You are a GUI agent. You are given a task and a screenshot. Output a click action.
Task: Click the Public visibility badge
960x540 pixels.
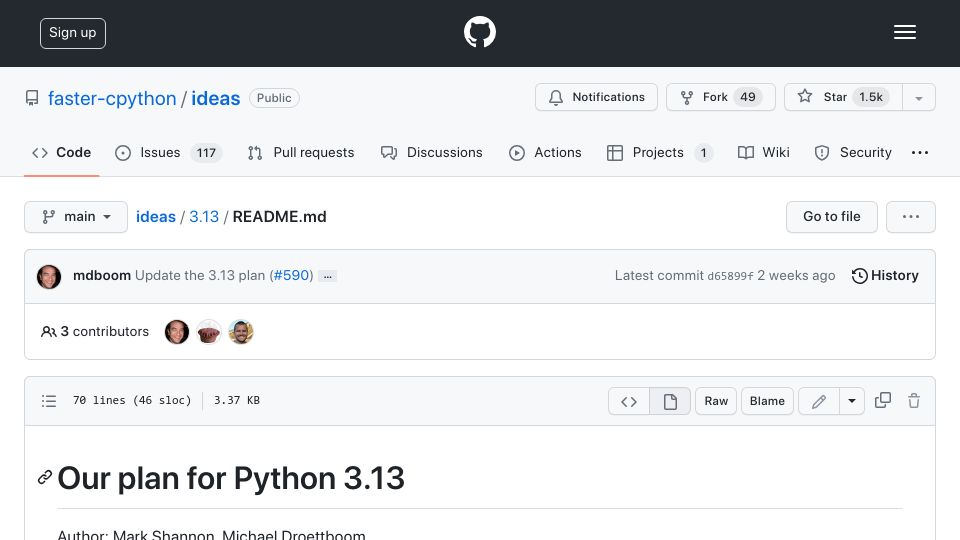tap(274, 98)
